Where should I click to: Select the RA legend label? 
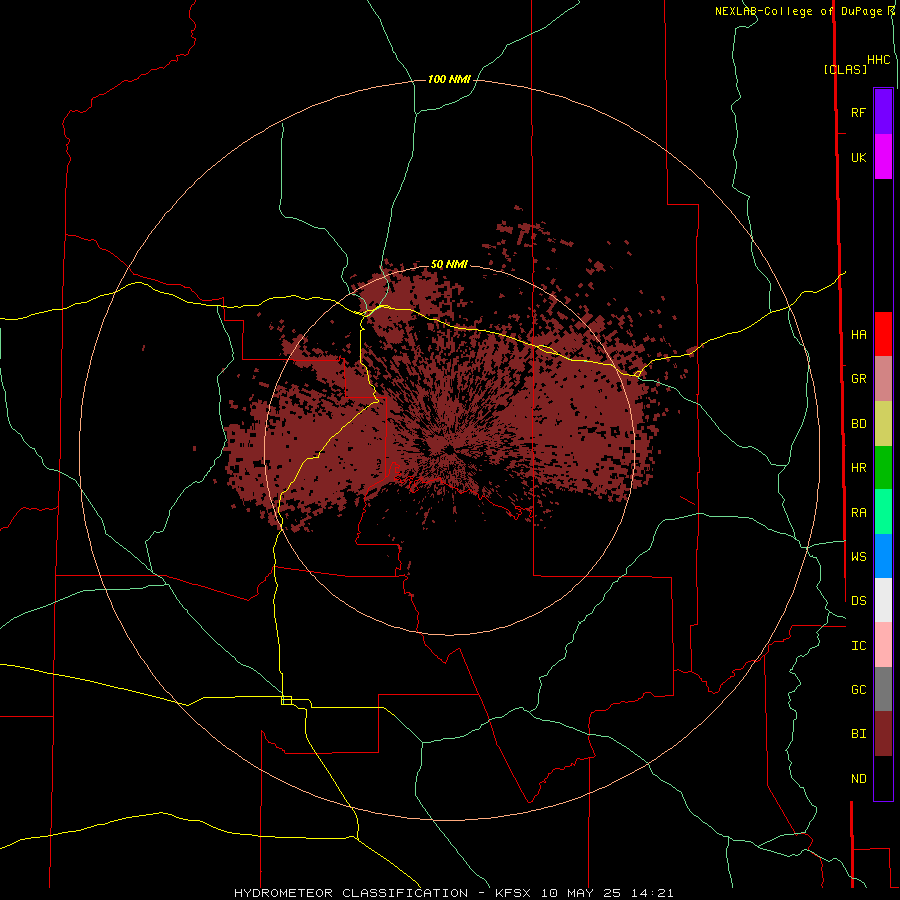coord(858,513)
